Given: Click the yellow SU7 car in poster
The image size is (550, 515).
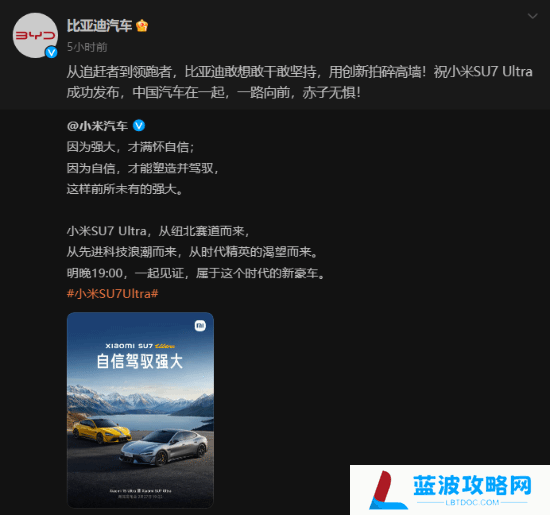Looking at the screenshot, I should (102, 430).
